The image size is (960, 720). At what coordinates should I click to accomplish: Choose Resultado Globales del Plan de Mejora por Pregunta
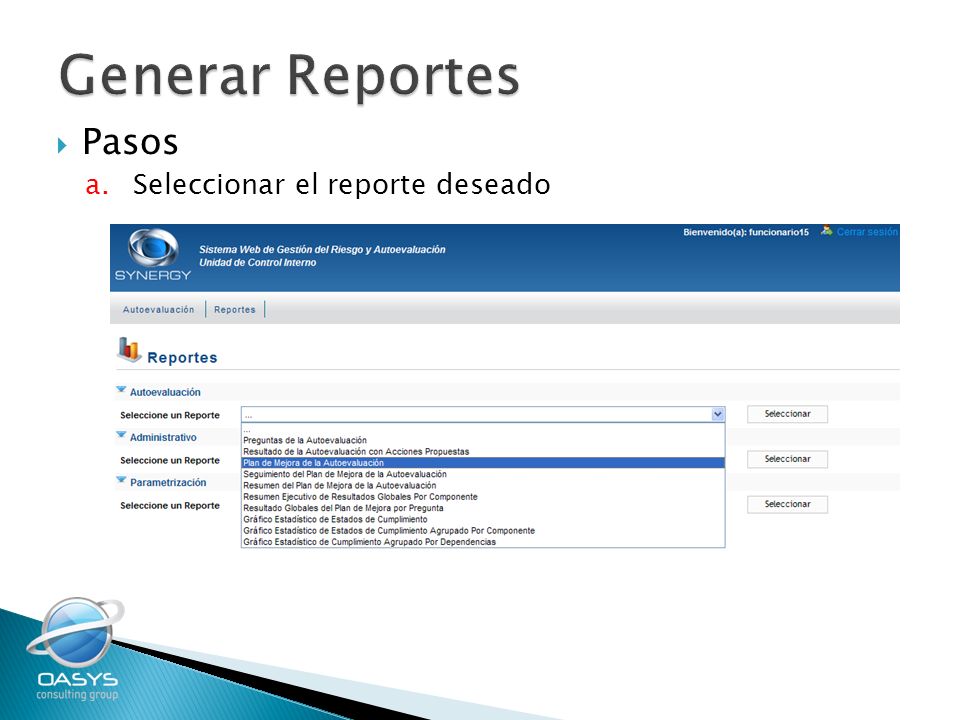pyautogui.click(x=483, y=508)
